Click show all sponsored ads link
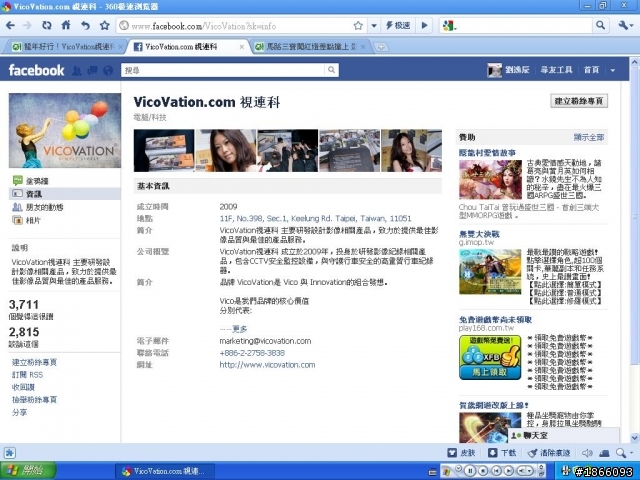 click(x=589, y=137)
